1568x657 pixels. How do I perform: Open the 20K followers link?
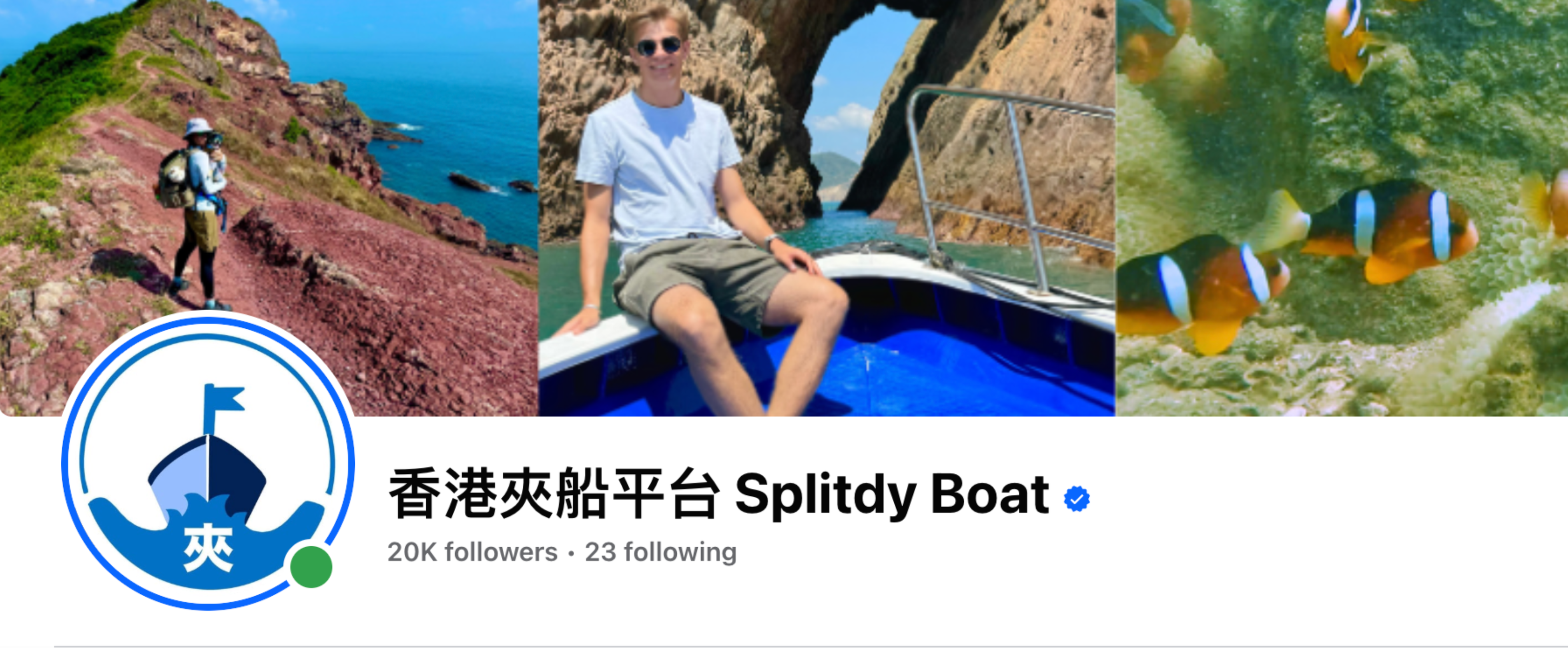[472, 552]
